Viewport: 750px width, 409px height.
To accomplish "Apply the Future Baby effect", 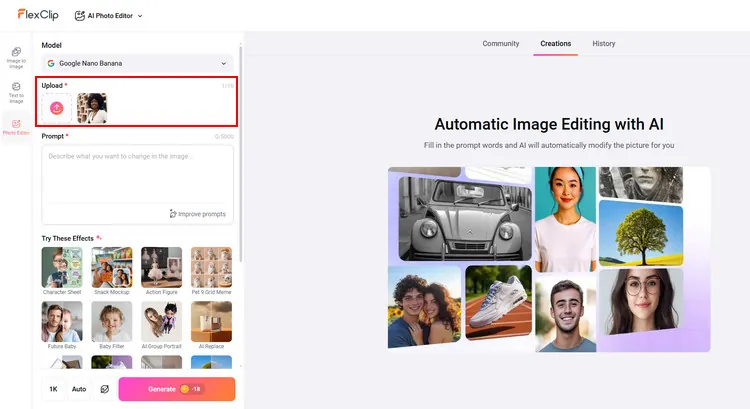I will click(x=62, y=325).
